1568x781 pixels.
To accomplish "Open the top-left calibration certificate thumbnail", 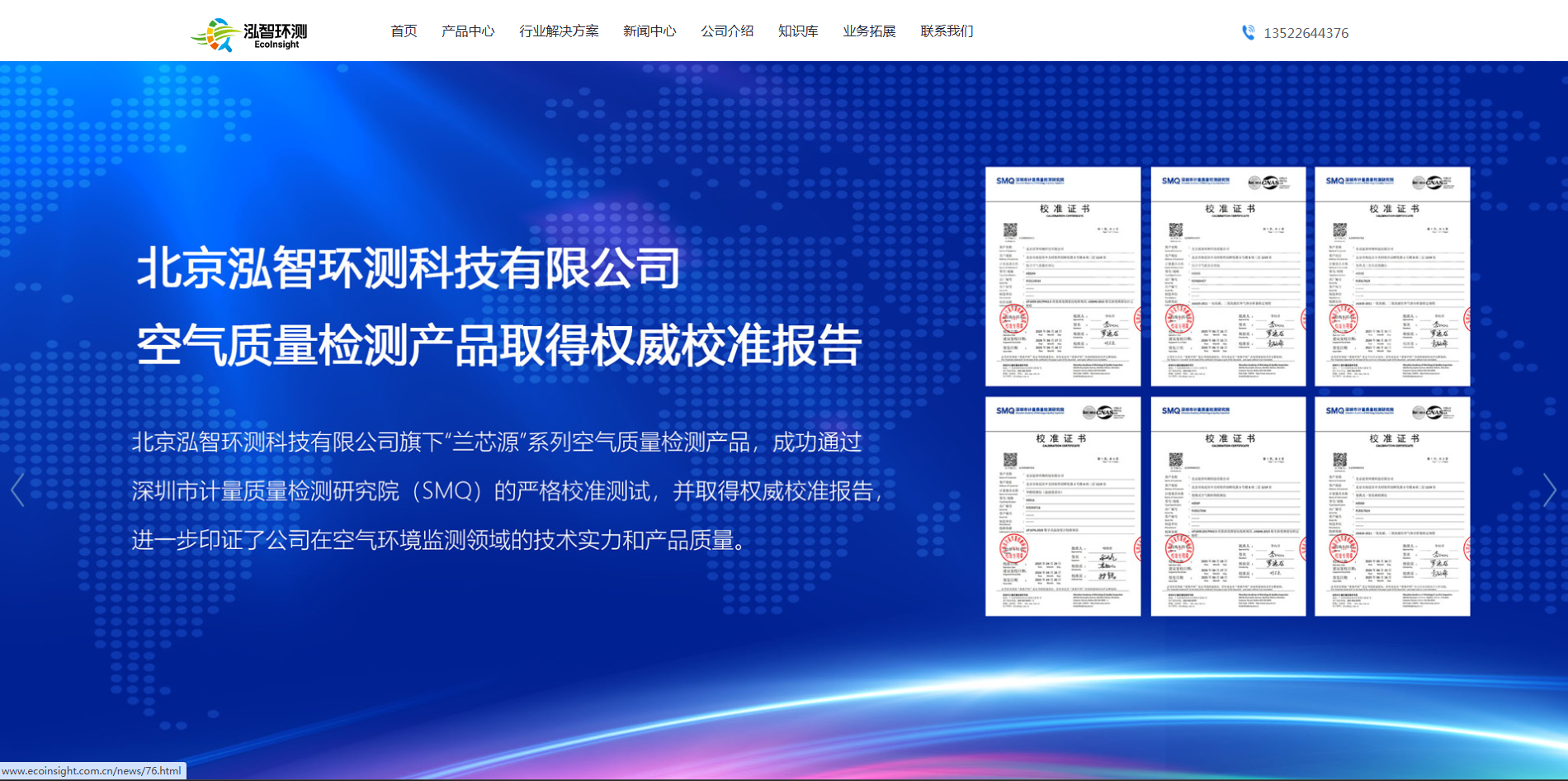I will (x=1063, y=277).
